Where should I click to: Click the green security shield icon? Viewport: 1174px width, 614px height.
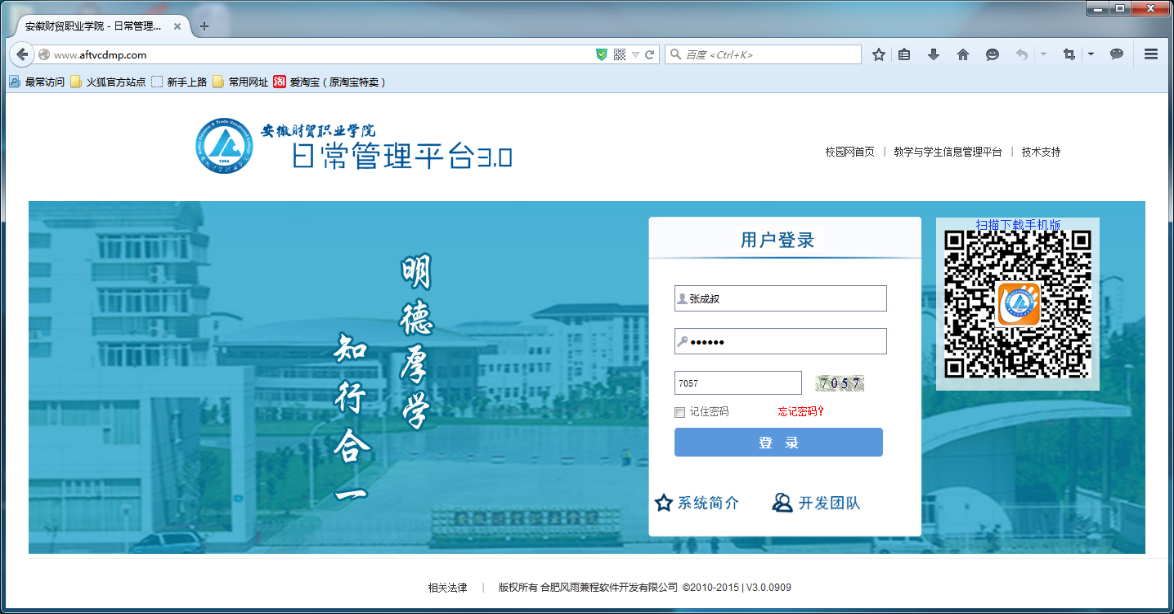tap(601, 55)
